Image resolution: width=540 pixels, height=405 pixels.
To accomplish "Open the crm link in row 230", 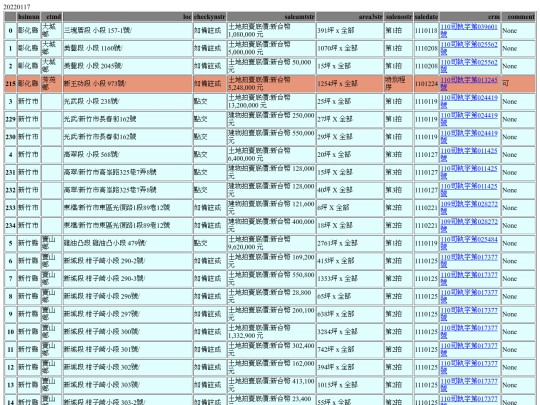I will 469,137.
